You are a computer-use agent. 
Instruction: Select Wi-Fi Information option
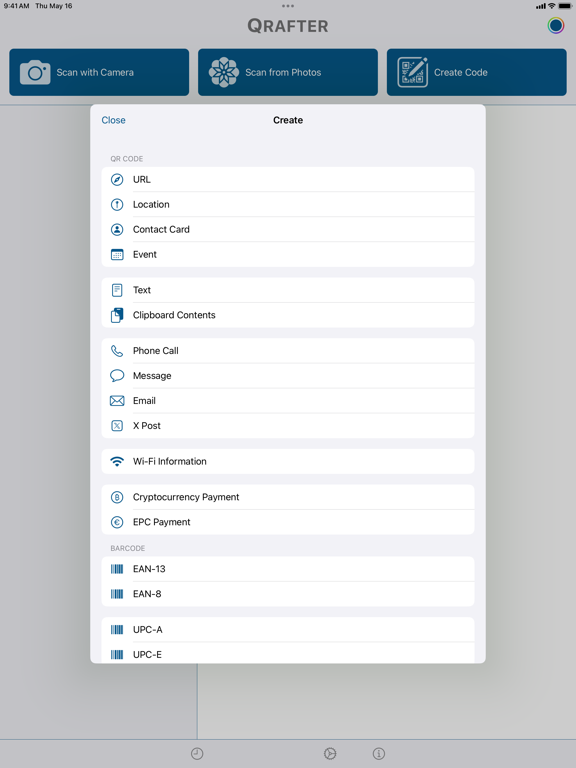288,462
